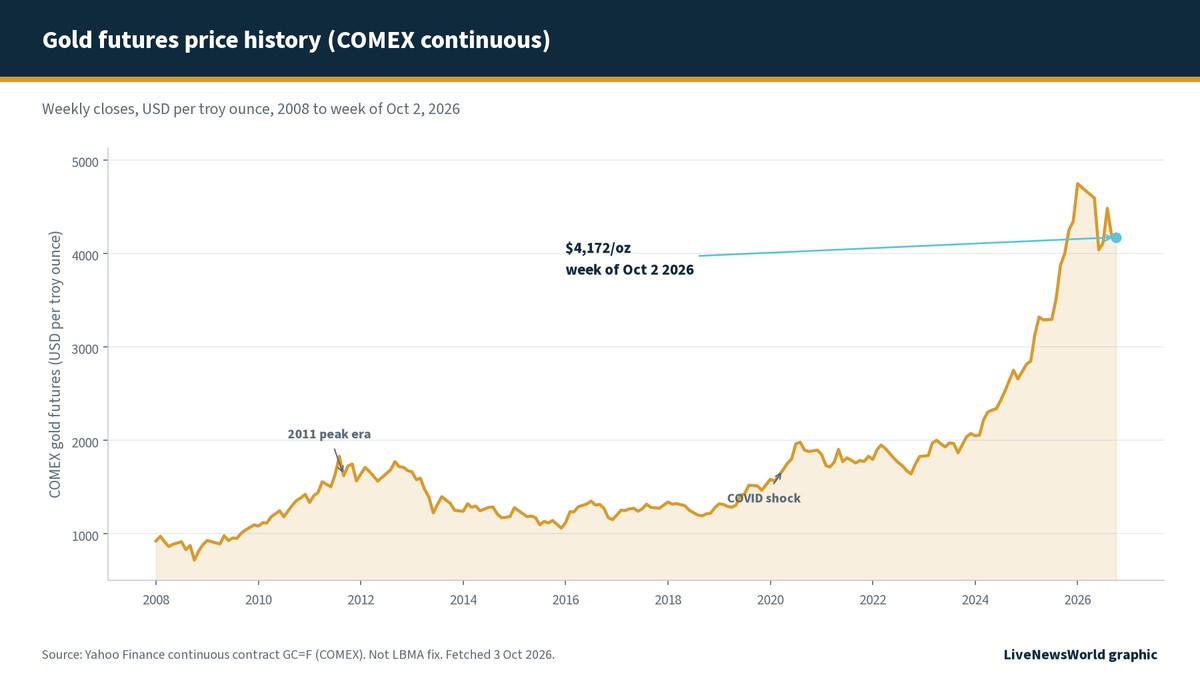Click the x-axis tick label '2024'
1200x675 pixels.
click(x=975, y=600)
